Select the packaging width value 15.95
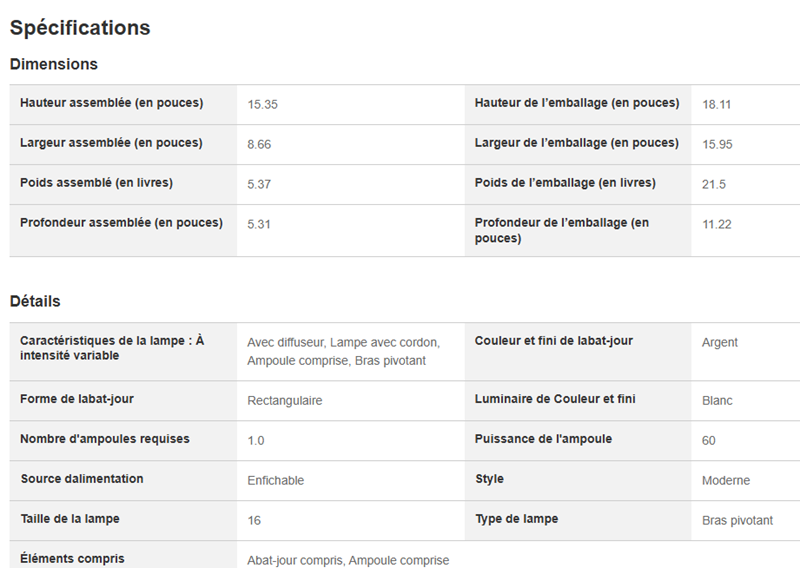800x568 pixels. 717,144
